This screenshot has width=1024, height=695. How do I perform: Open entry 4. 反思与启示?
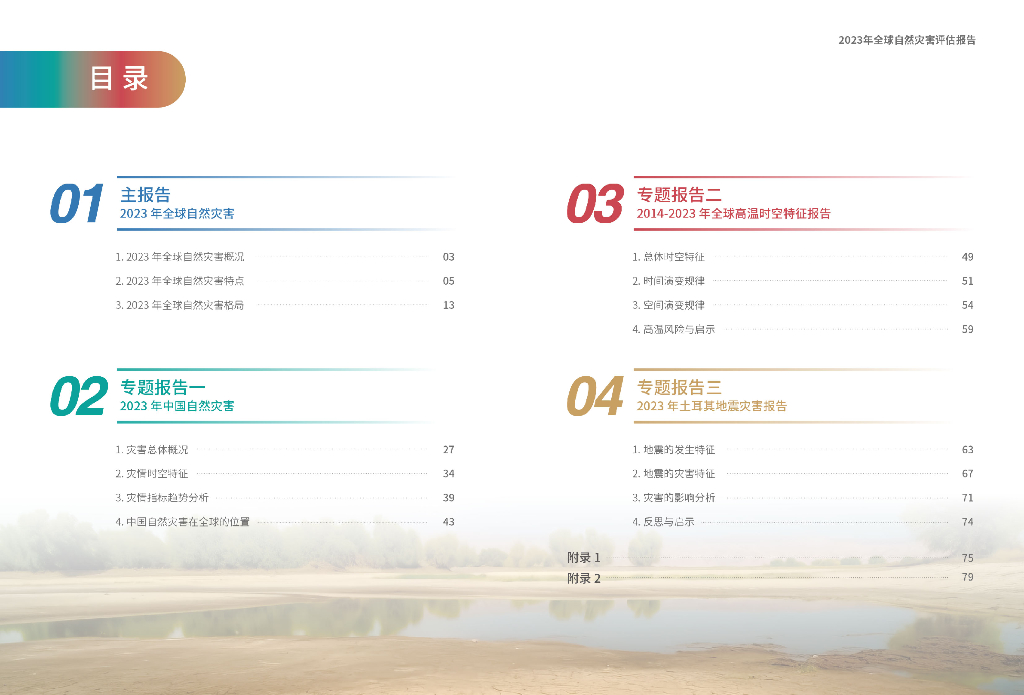pyautogui.click(x=664, y=522)
